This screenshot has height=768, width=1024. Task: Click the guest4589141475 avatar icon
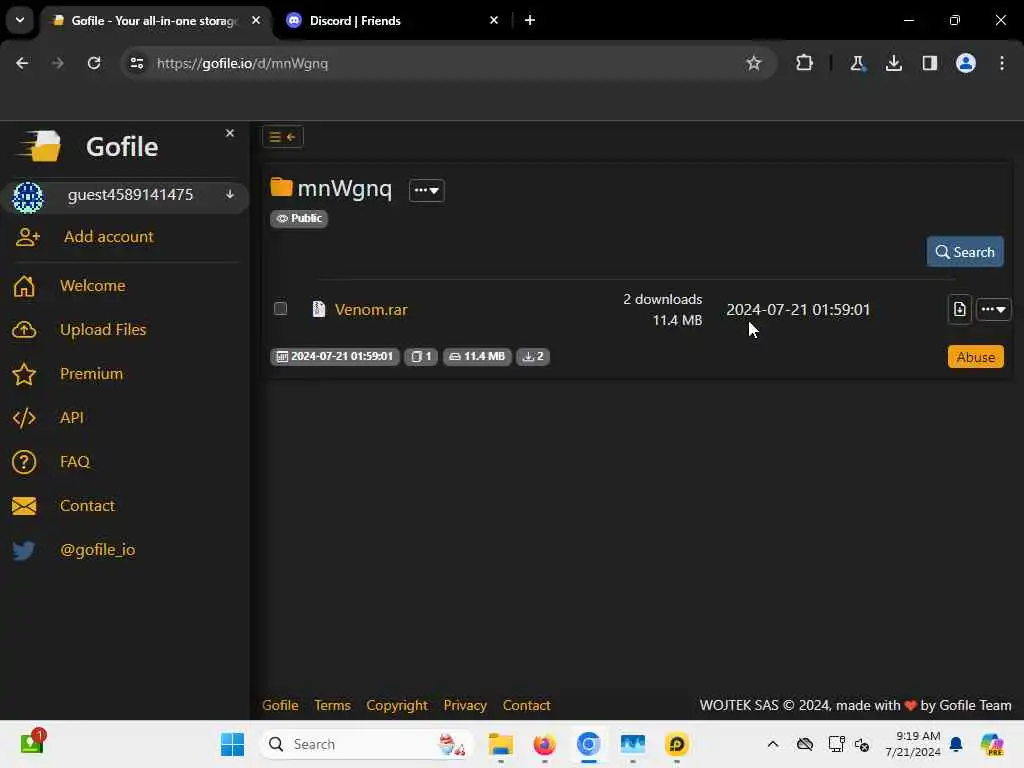(x=27, y=197)
